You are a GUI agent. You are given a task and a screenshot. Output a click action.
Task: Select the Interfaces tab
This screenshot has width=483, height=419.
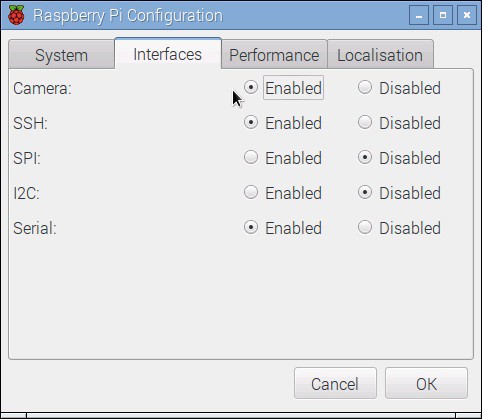[168, 54]
